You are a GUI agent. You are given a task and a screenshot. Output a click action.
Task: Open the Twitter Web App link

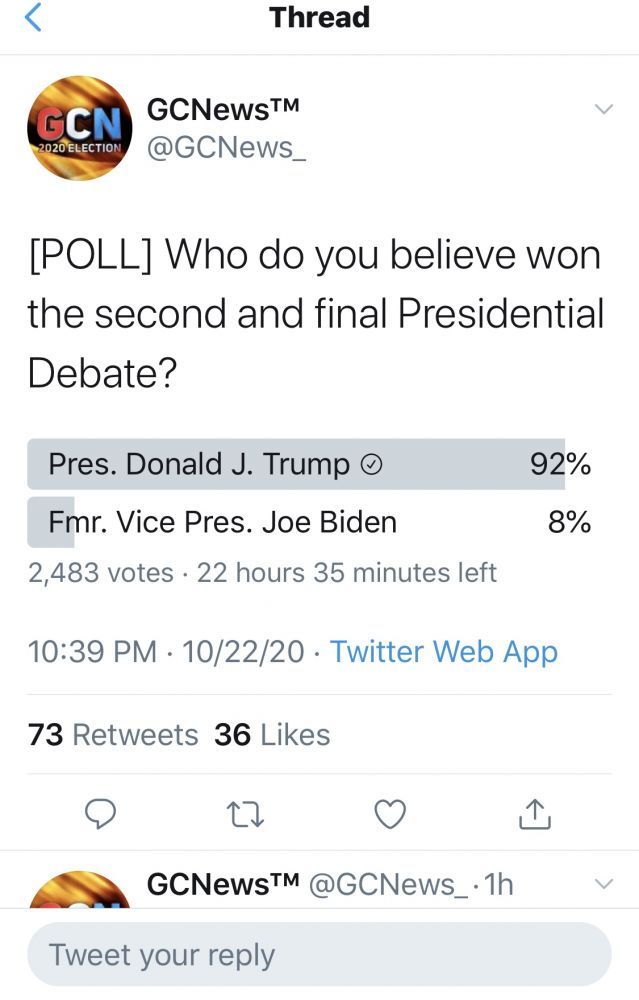[x=444, y=652]
